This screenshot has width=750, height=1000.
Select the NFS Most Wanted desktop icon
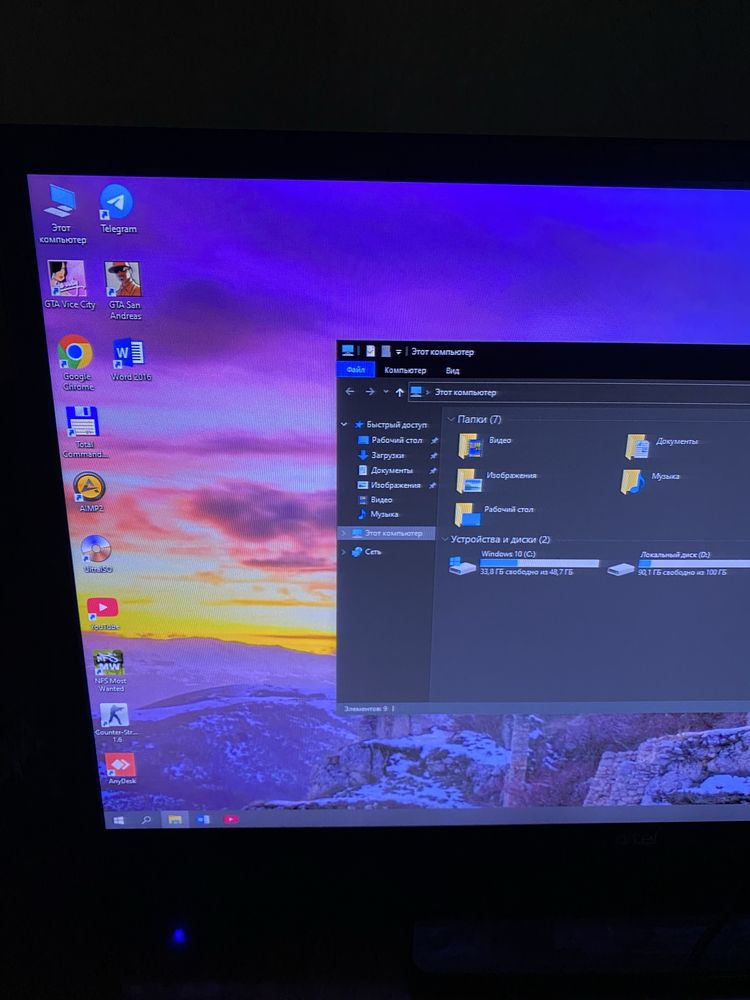(x=110, y=671)
